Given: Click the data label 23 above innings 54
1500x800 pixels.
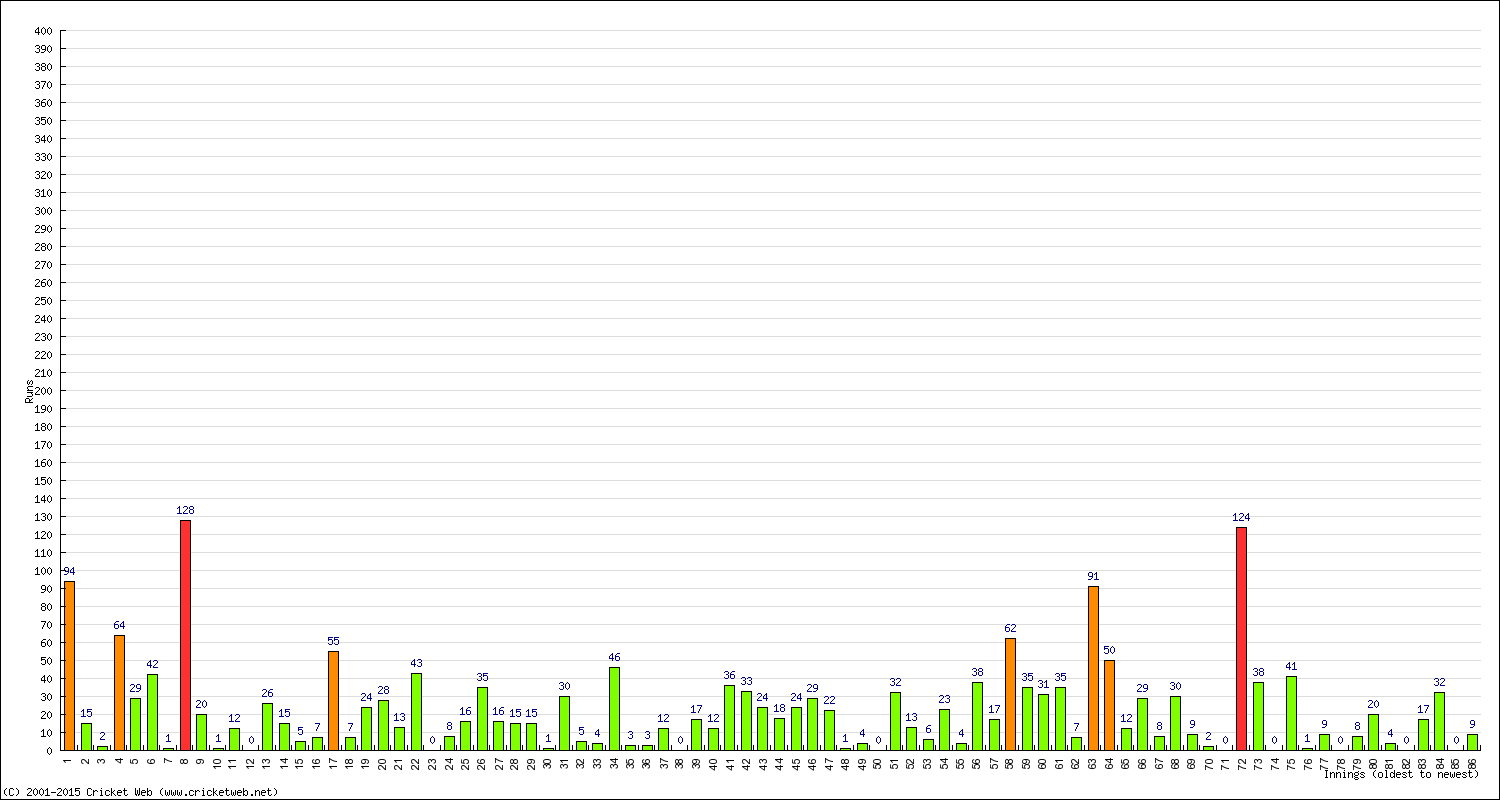Looking at the screenshot, I should [944, 699].
